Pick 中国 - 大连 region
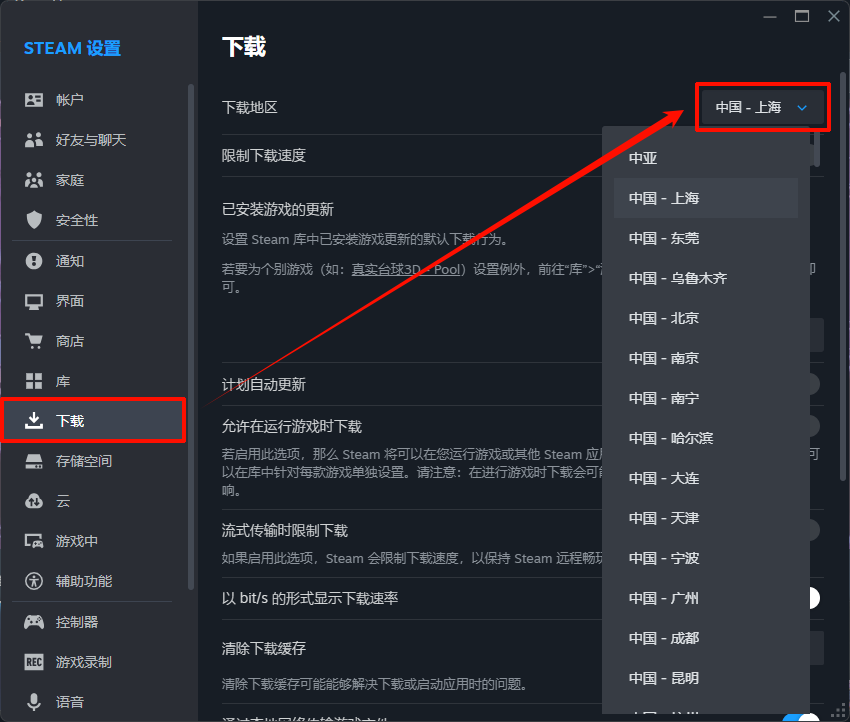Image resolution: width=850 pixels, height=722 pixels. point(705,478)
